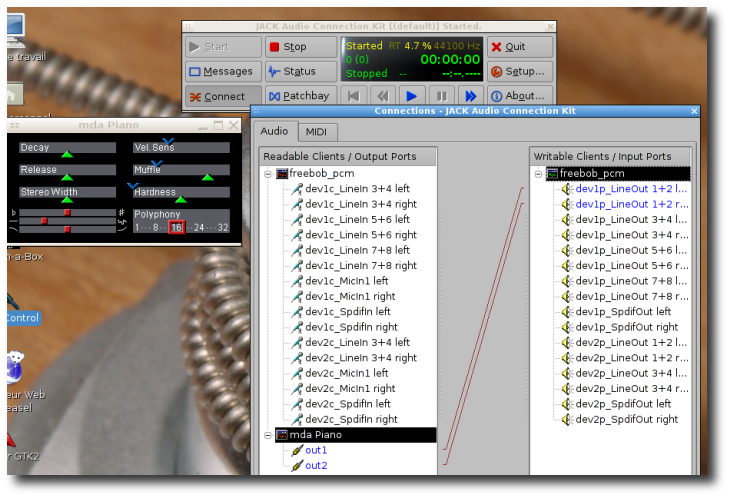Select dev1c_LineIn 3+4 right port
730x498 pixels.
click(x=361, y=204)
